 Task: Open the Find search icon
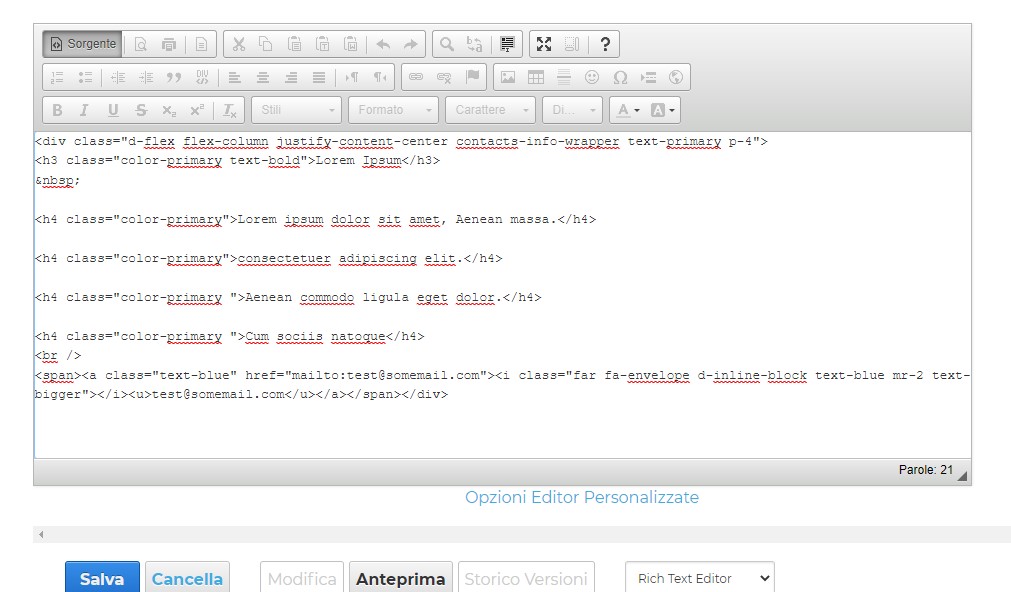446,43
